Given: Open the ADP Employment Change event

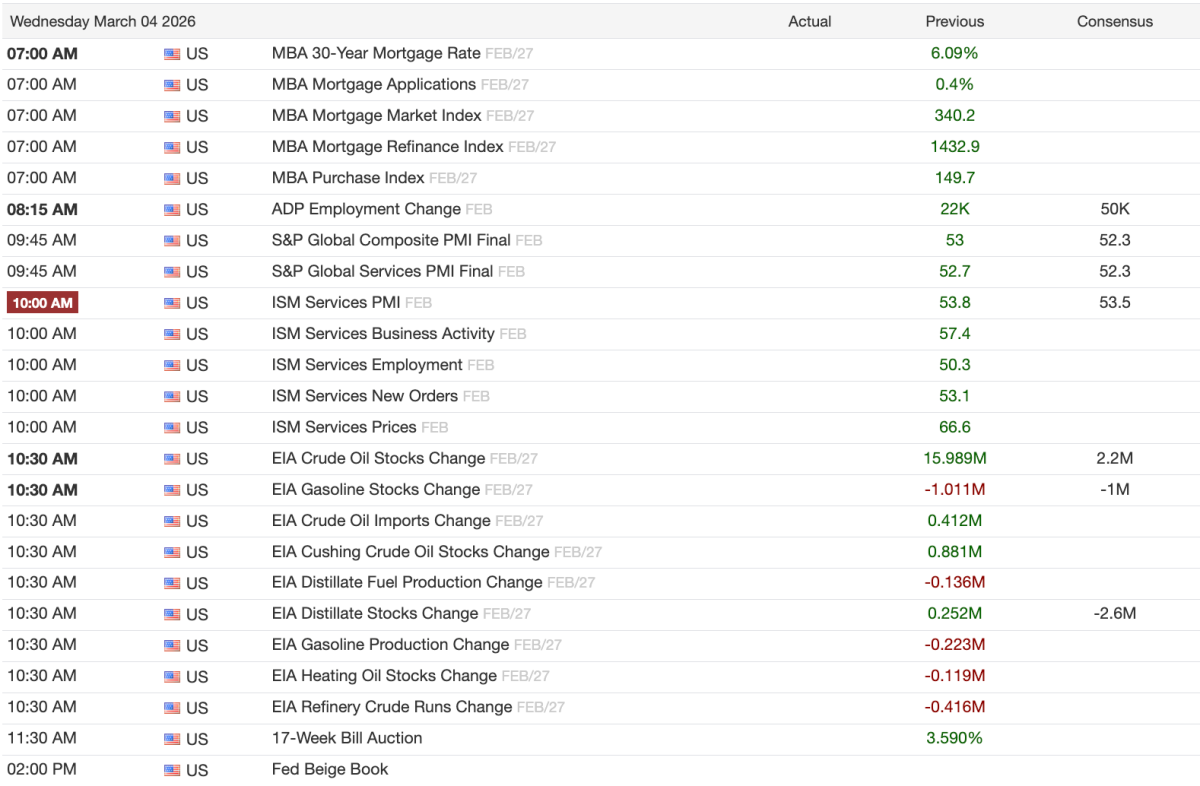Looking at the screenshot, I should tap(366, 209).
